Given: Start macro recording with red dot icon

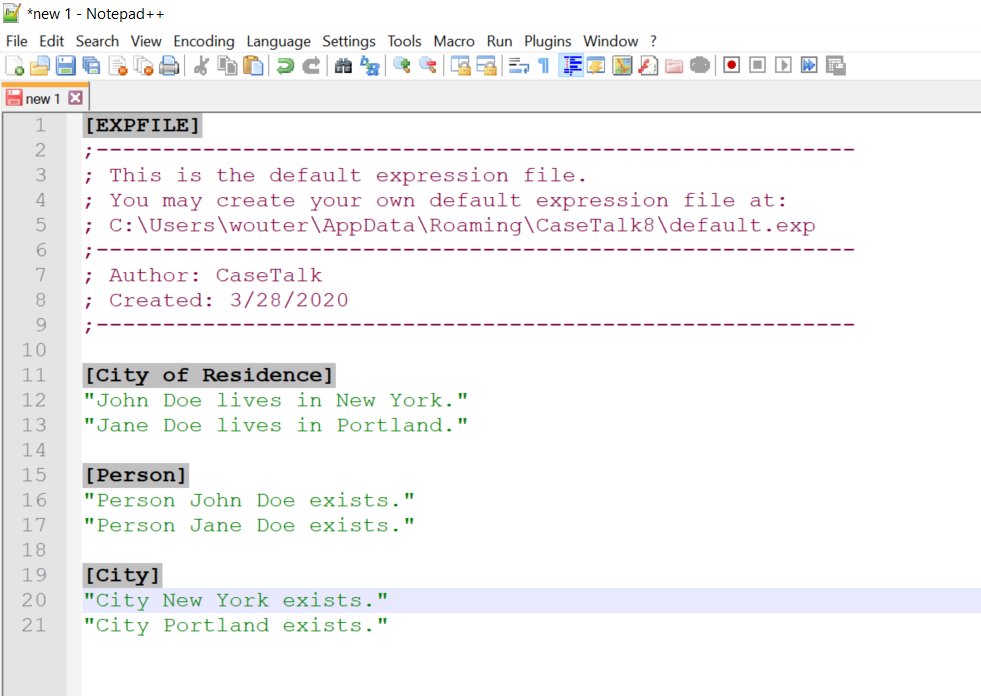Looking at the screenshot, I should coord(731,66).
